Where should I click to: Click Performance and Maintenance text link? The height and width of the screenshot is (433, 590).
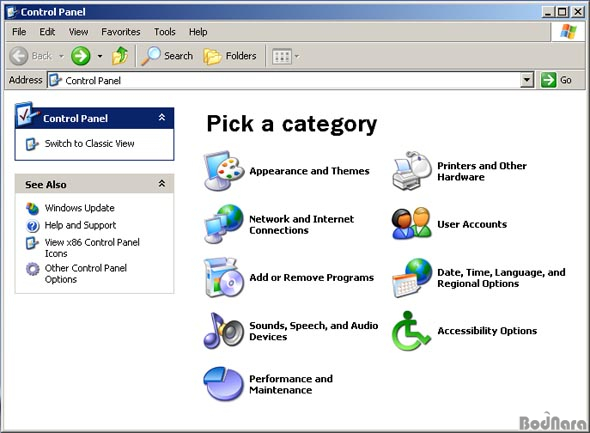tap(291, 384)
